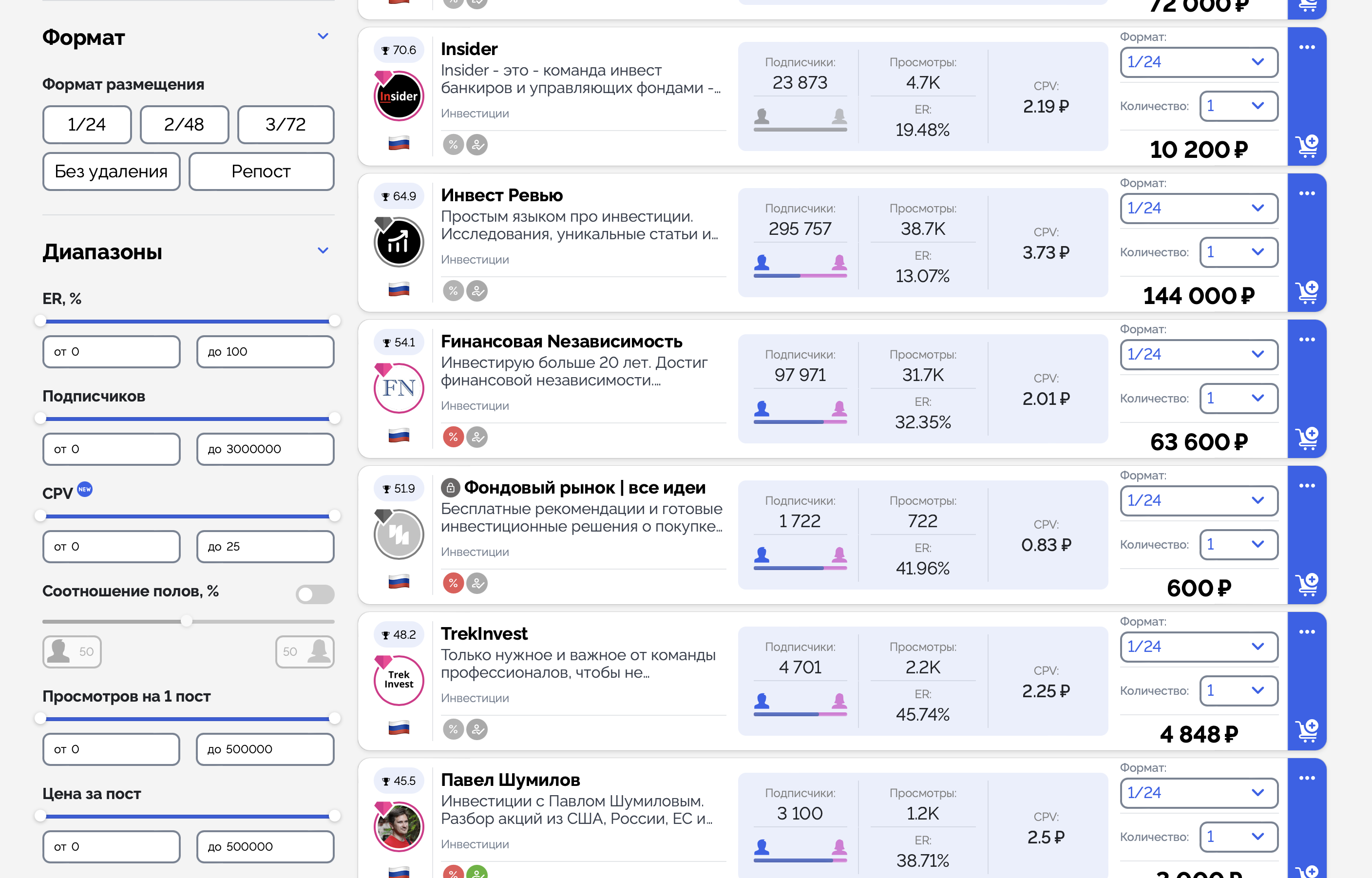Click the 2/48 format button
Viewport: 1372px width, 878px height.
(x=184, y=124)
